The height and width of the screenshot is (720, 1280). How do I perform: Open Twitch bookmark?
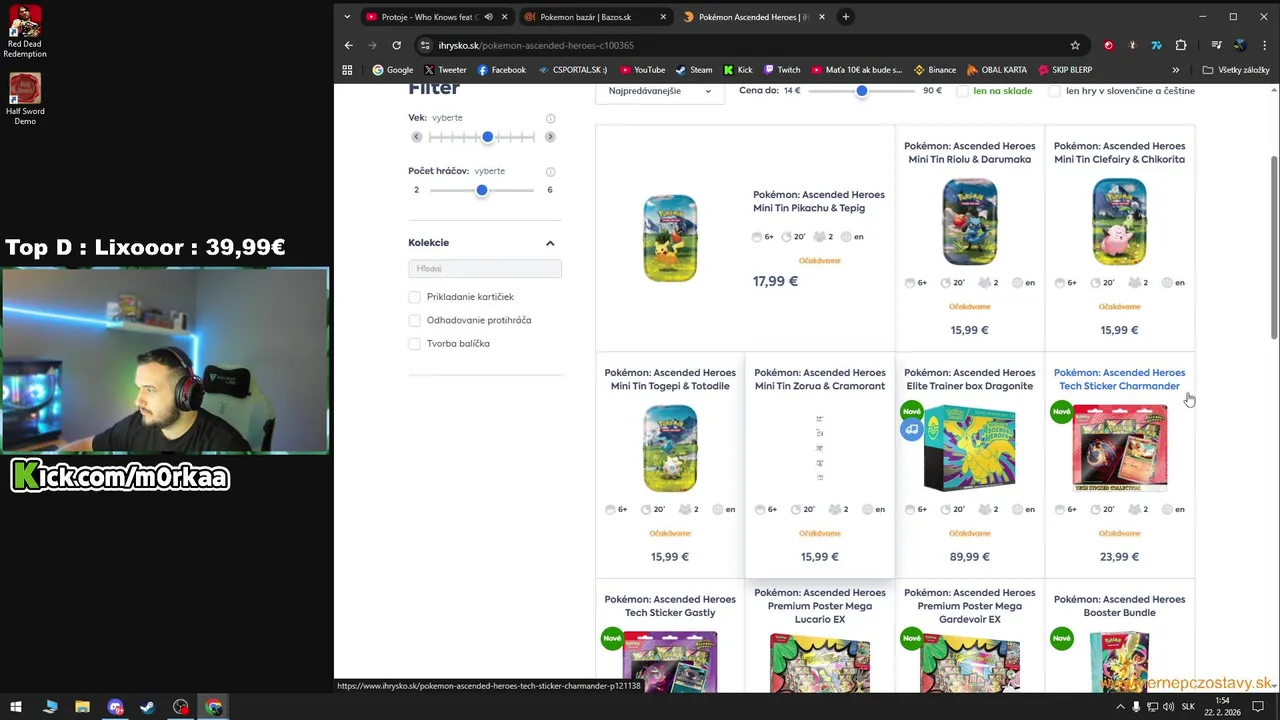tap(782, 70)
